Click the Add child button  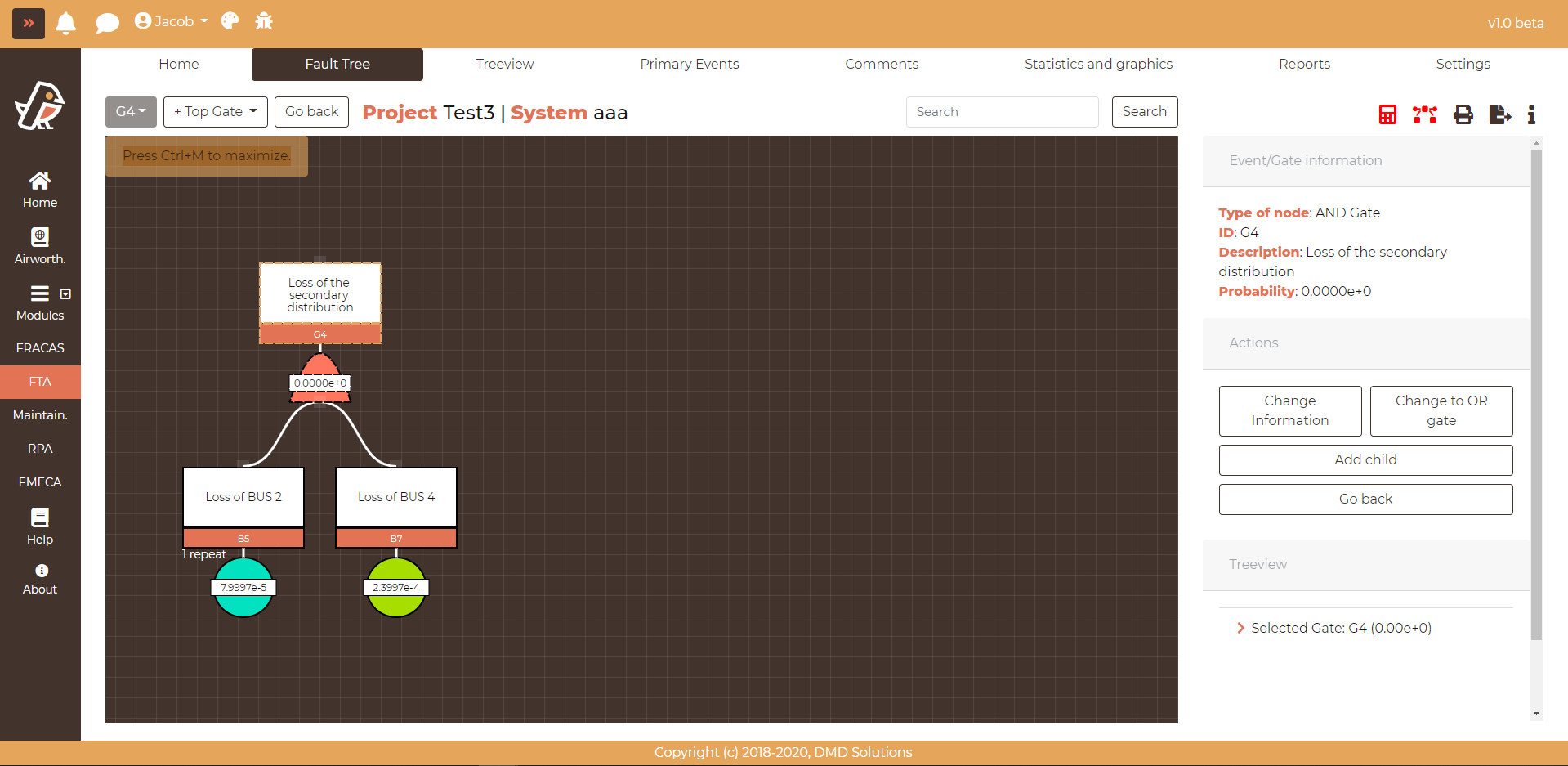pyautogui.click(x=1365, y=459)
